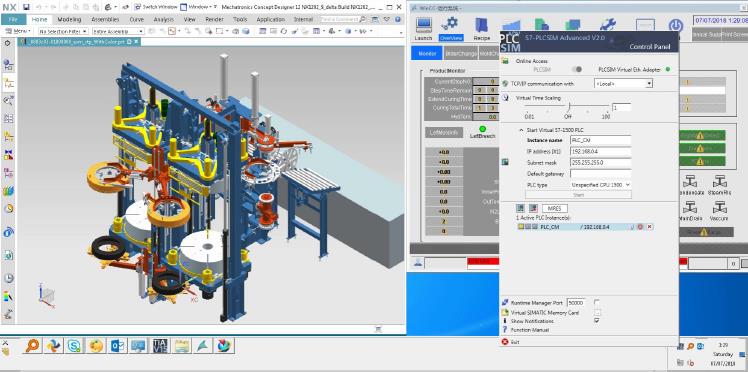The width and height of the screenshot is (748, 372).
Task: Click the Virtual Time Scaling slider handle
Action: point(569,106)
